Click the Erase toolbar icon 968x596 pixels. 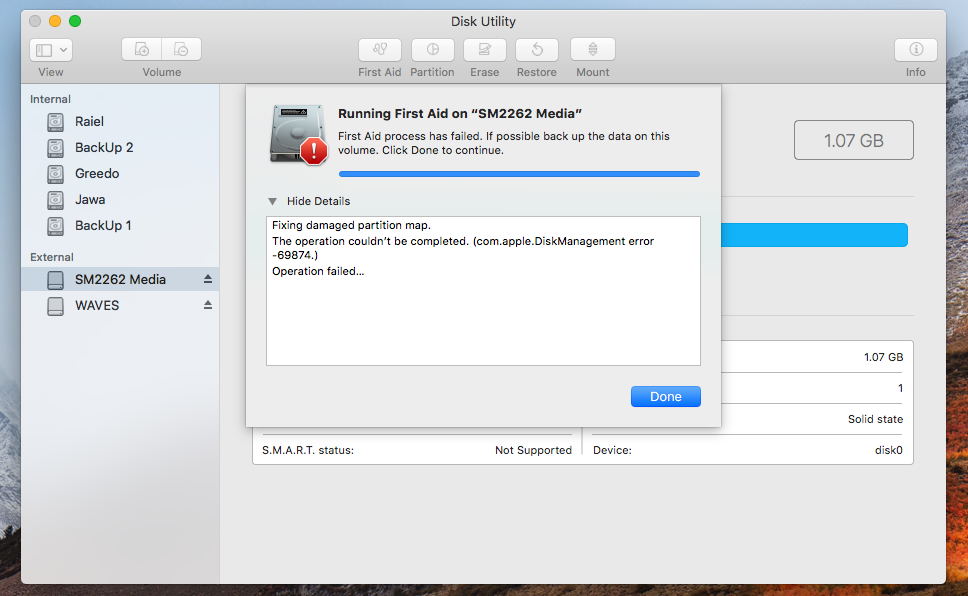(485, 49)
